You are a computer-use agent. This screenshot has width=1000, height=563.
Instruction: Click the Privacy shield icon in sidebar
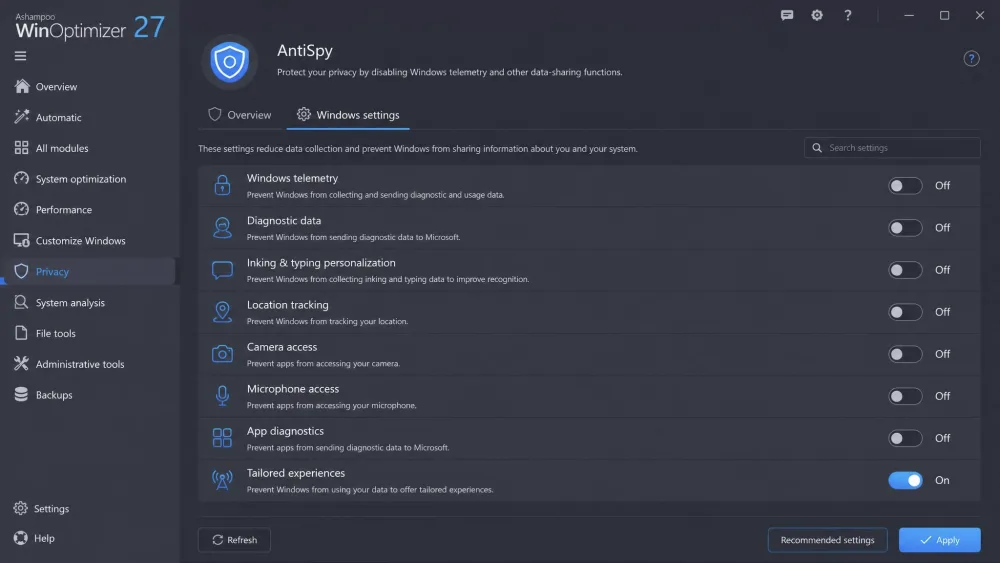(x=22, y=271)
